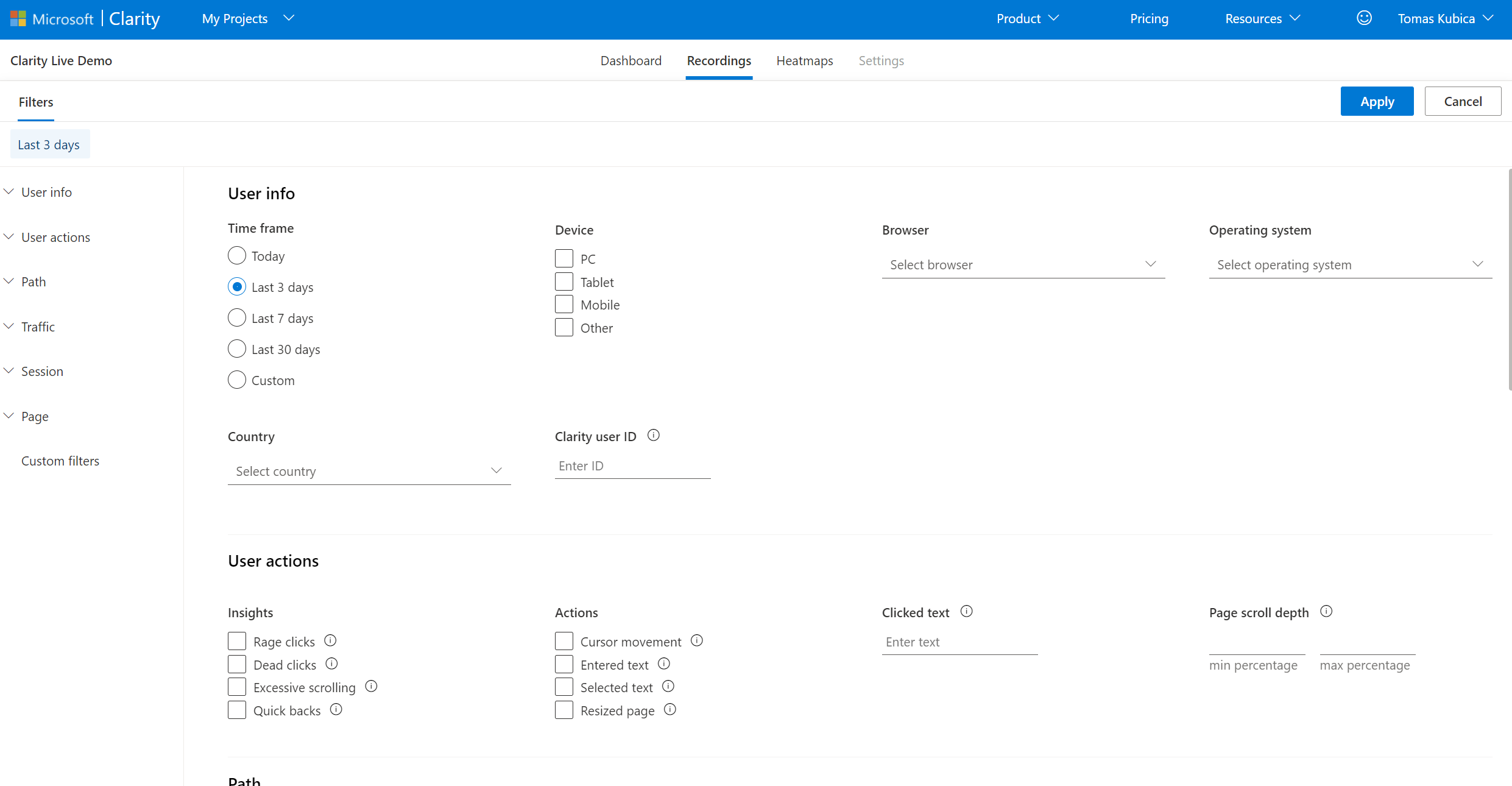1512x786 pixels.
Task: Select the Last 7 days radio button
Action: click(237, 317)
